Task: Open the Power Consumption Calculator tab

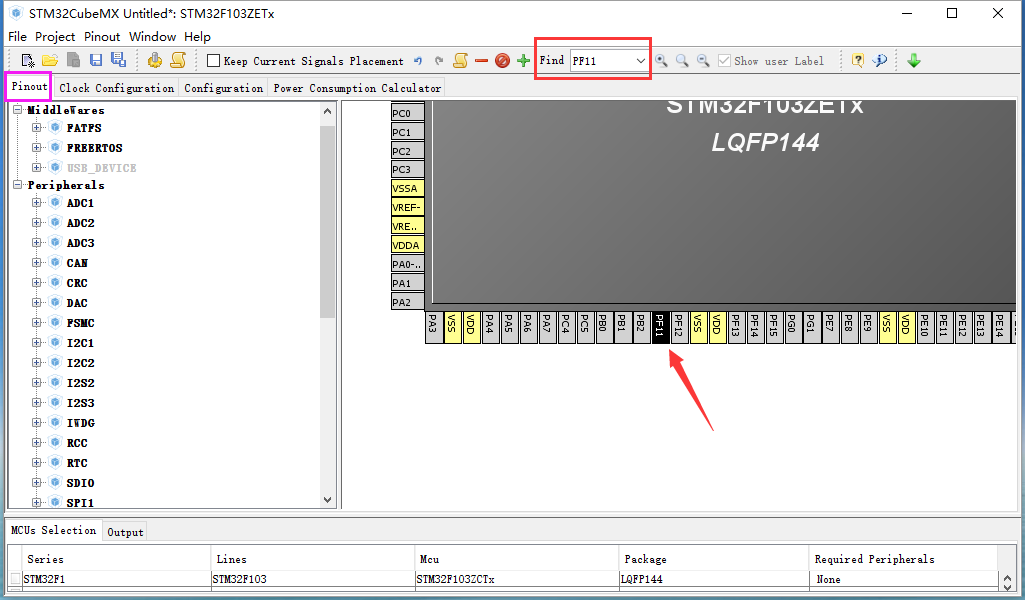Action: pos(357,88)
